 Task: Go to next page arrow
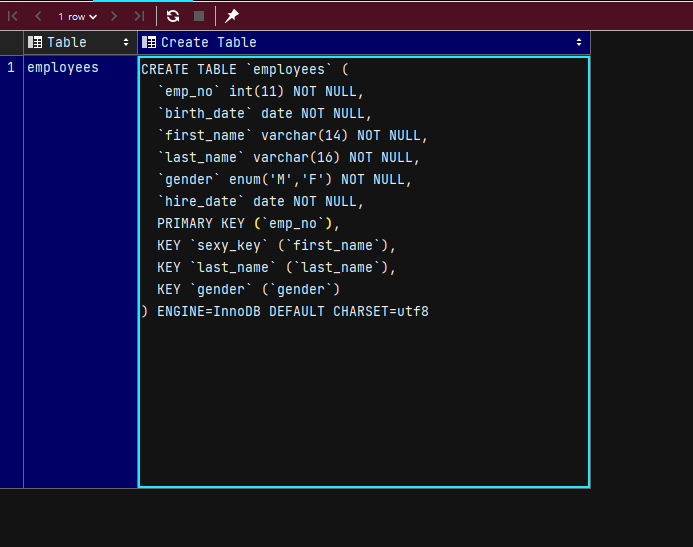point(114,16)
